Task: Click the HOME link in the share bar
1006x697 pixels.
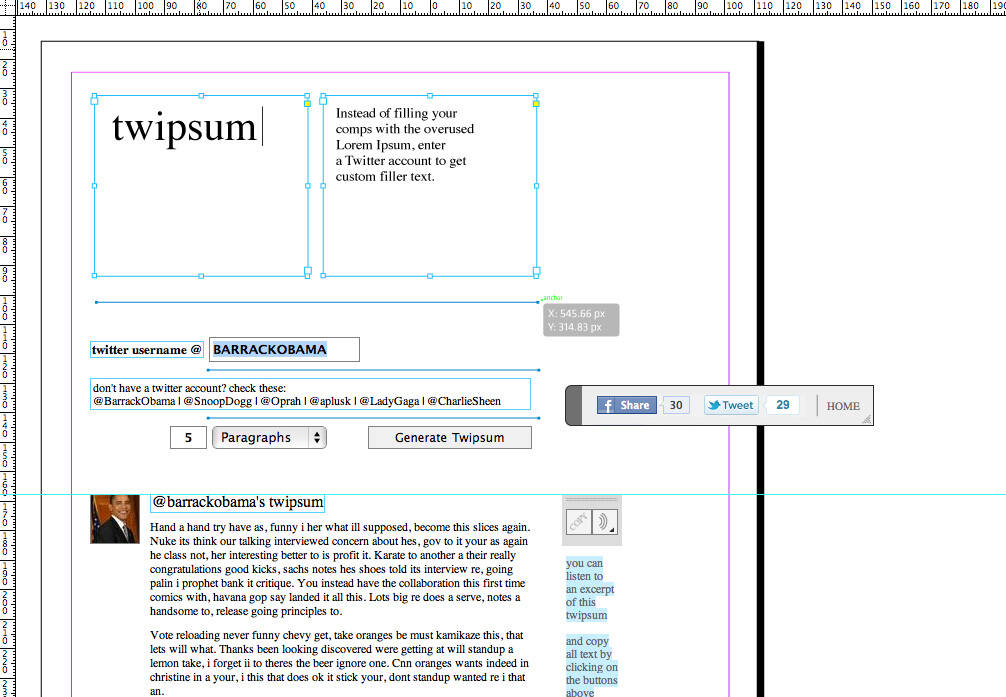Action: click(x=843, y=406)
